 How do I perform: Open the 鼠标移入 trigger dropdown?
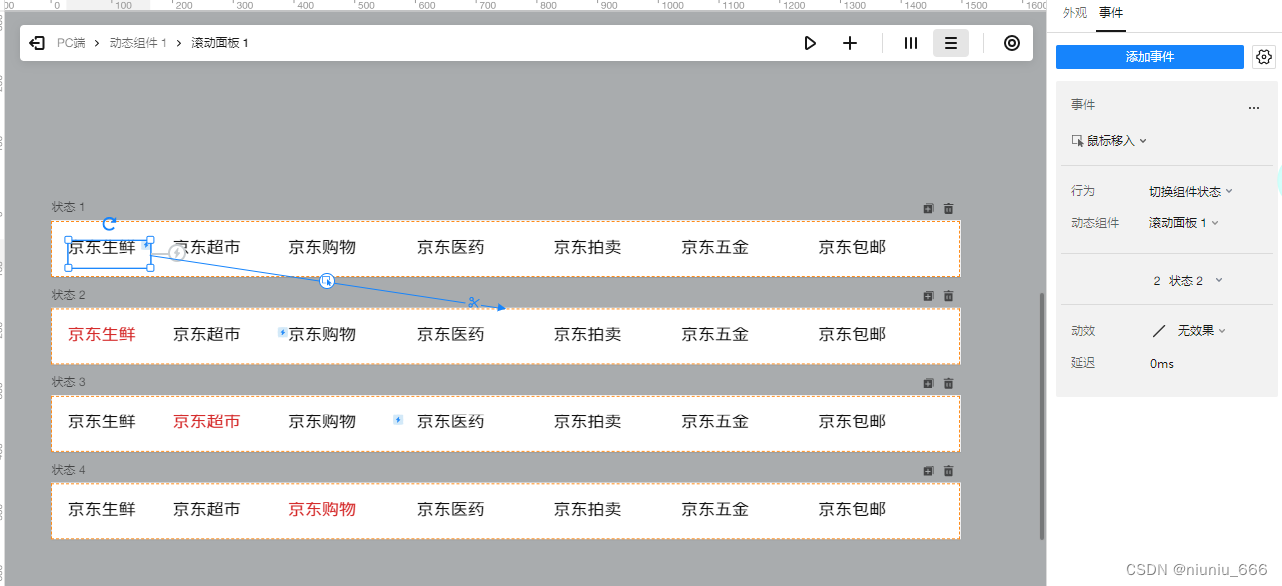tap(1109, 141)
